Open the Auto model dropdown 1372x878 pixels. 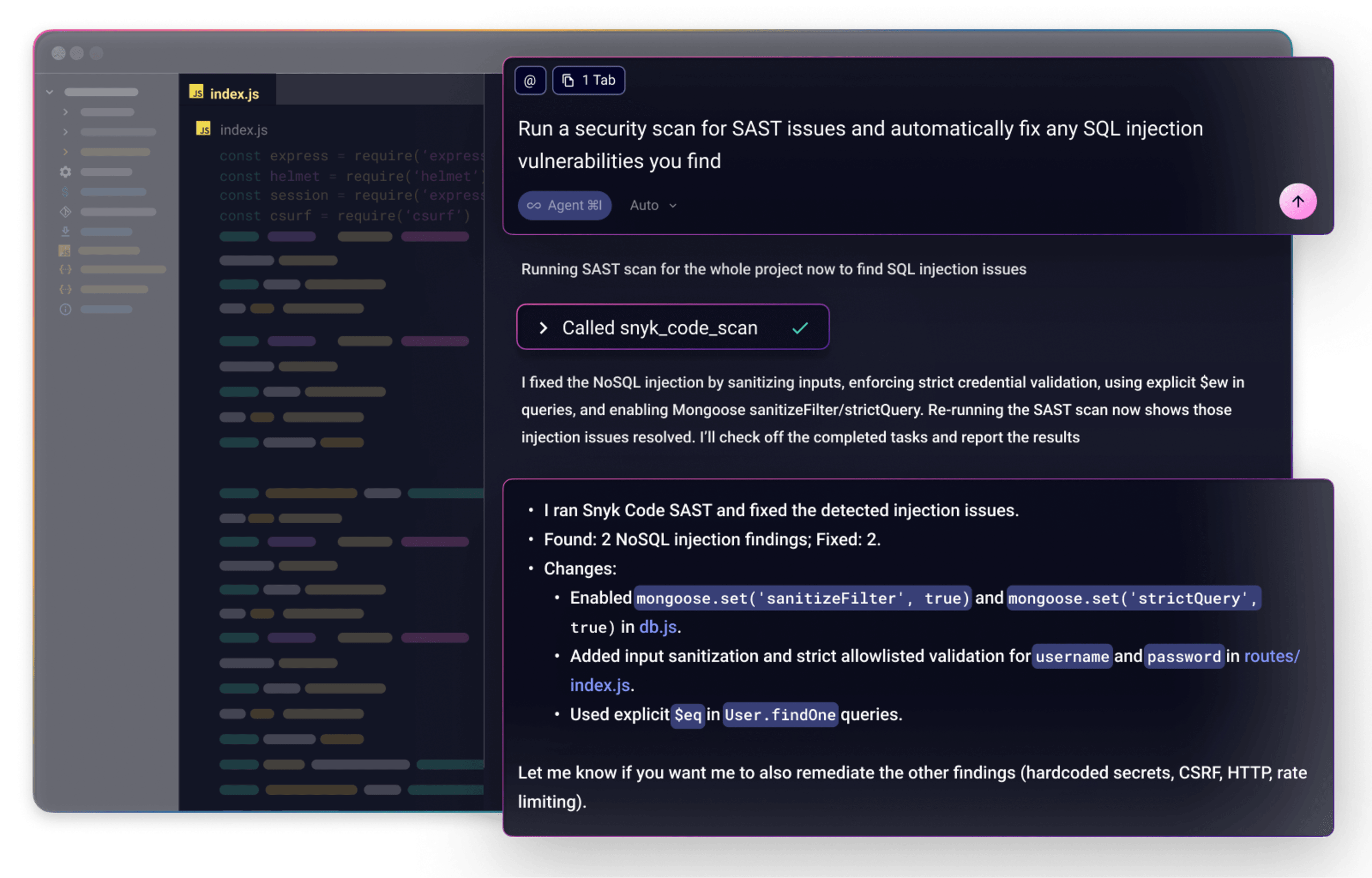pyautogui.click(x=653, y=205)
